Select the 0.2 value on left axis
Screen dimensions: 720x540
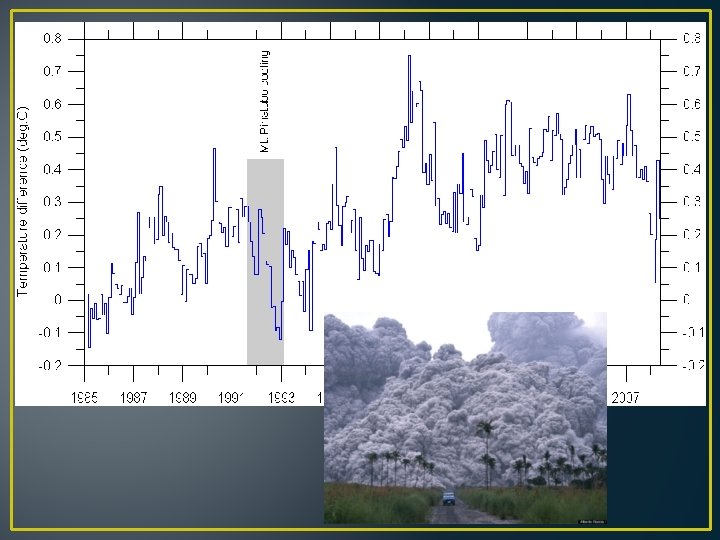pyautogui.click(x=52, y=235)
